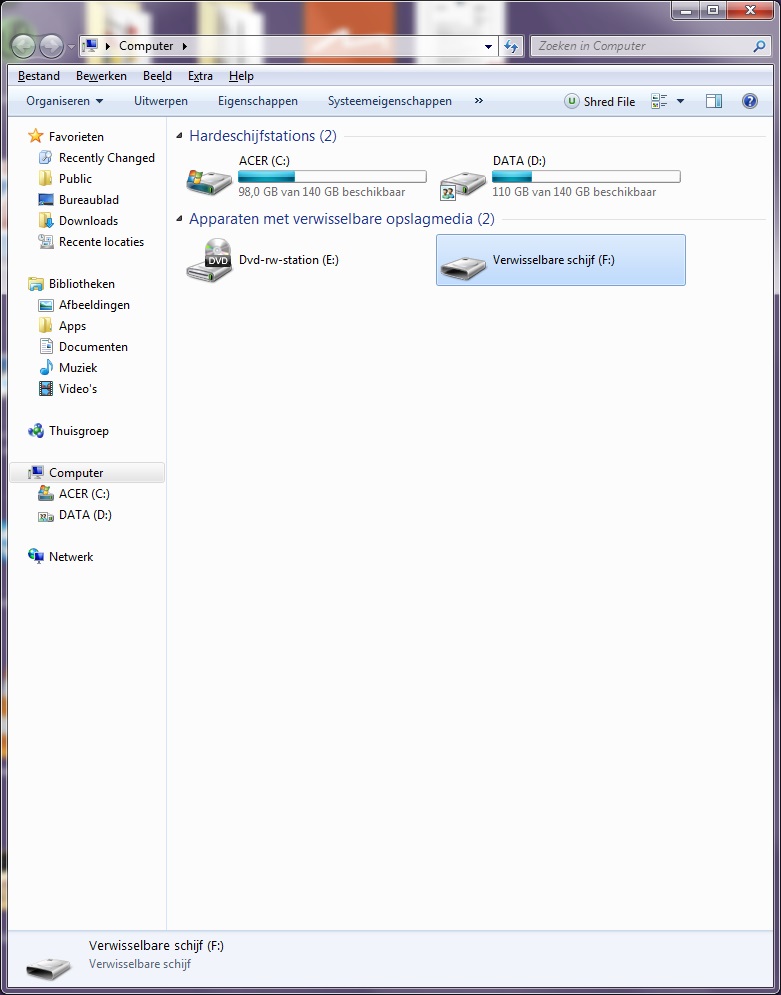Viewport: 781px width, 995px height.
Task: Click the ACER (C:) capacity bar
Action: [332, 176]
